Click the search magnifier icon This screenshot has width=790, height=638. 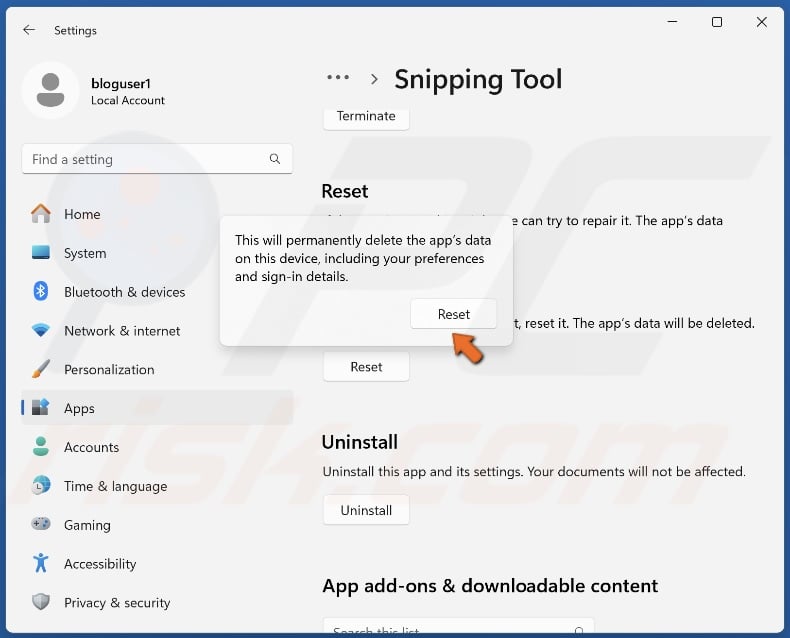275,159
